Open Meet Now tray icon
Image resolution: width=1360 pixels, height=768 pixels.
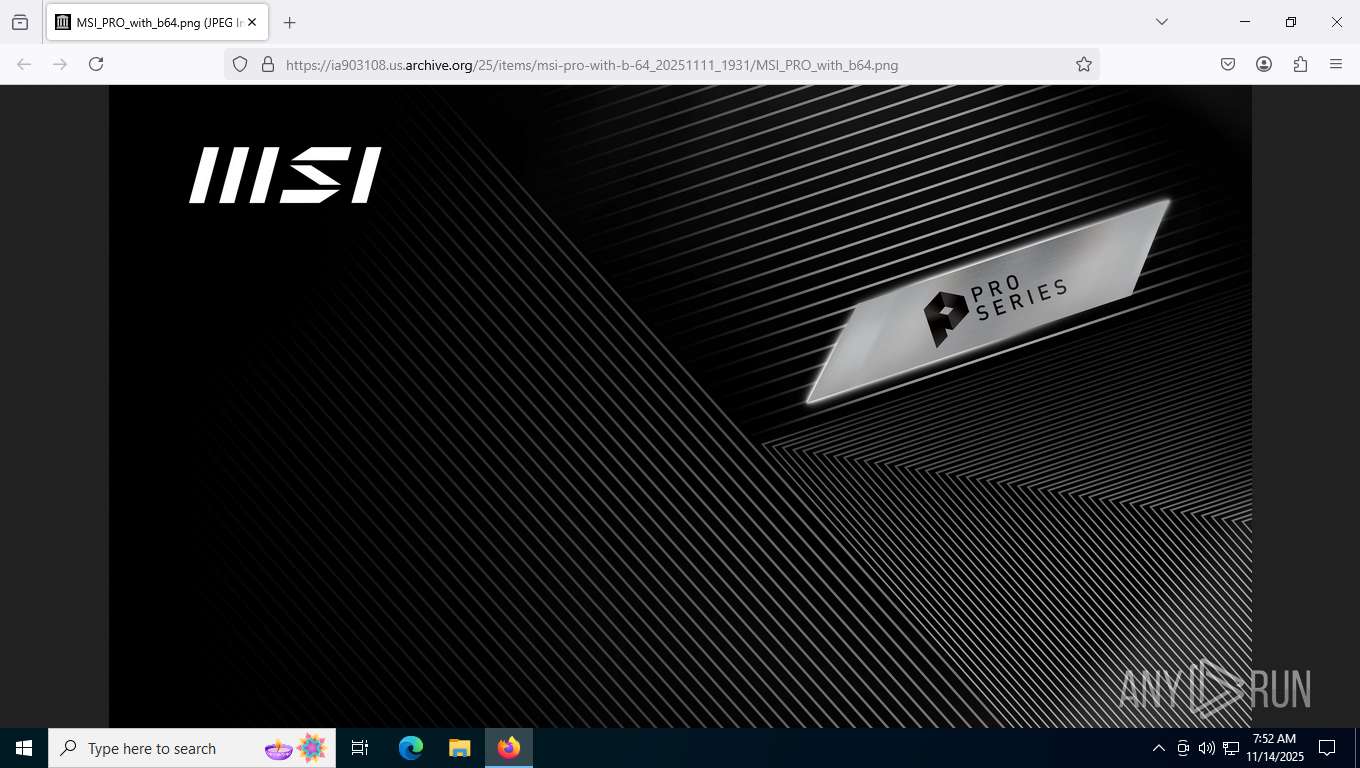click(1183, 748)
